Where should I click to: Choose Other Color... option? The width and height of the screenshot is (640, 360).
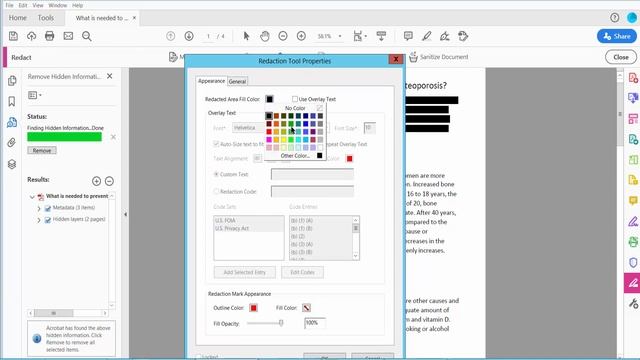click(295, 156)
